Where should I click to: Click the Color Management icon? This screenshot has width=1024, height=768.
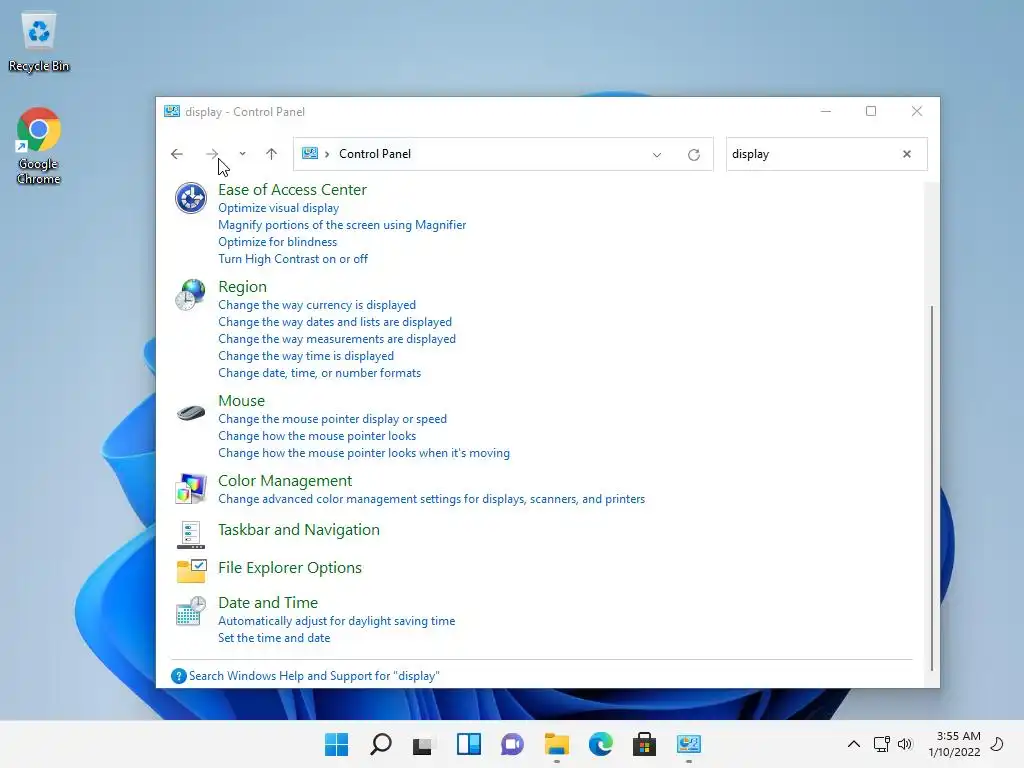point(191,489)
